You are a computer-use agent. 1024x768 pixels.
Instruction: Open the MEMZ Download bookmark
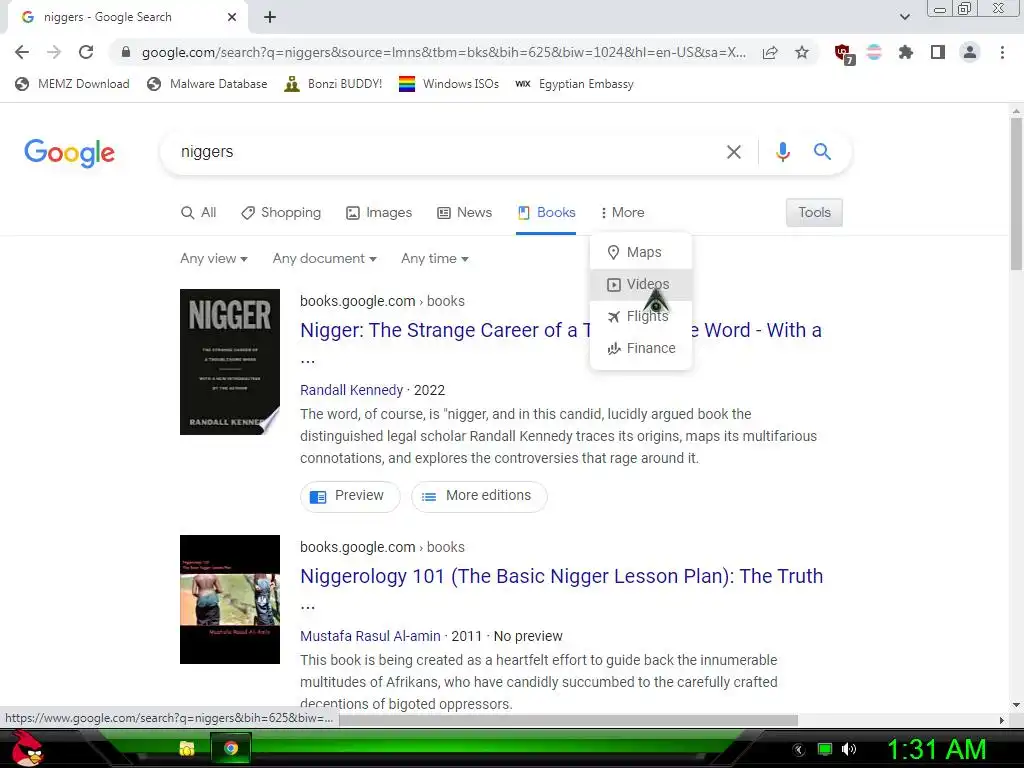(x=72, y=84)
